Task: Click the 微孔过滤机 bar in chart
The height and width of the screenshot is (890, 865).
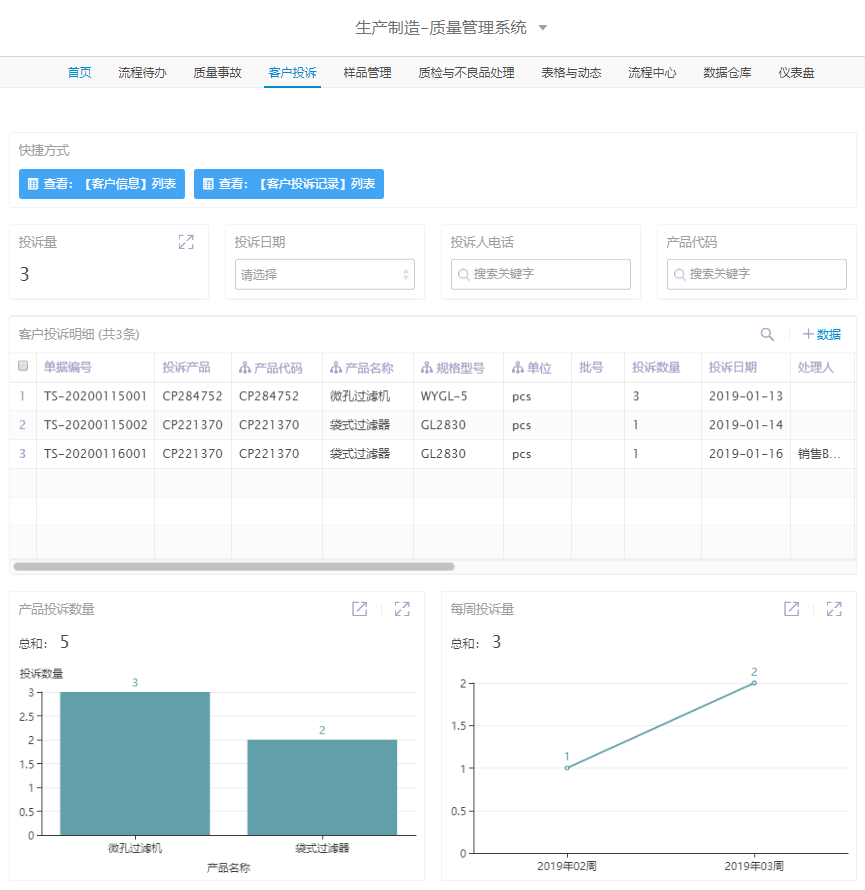Action: click(x=135, y=763)
